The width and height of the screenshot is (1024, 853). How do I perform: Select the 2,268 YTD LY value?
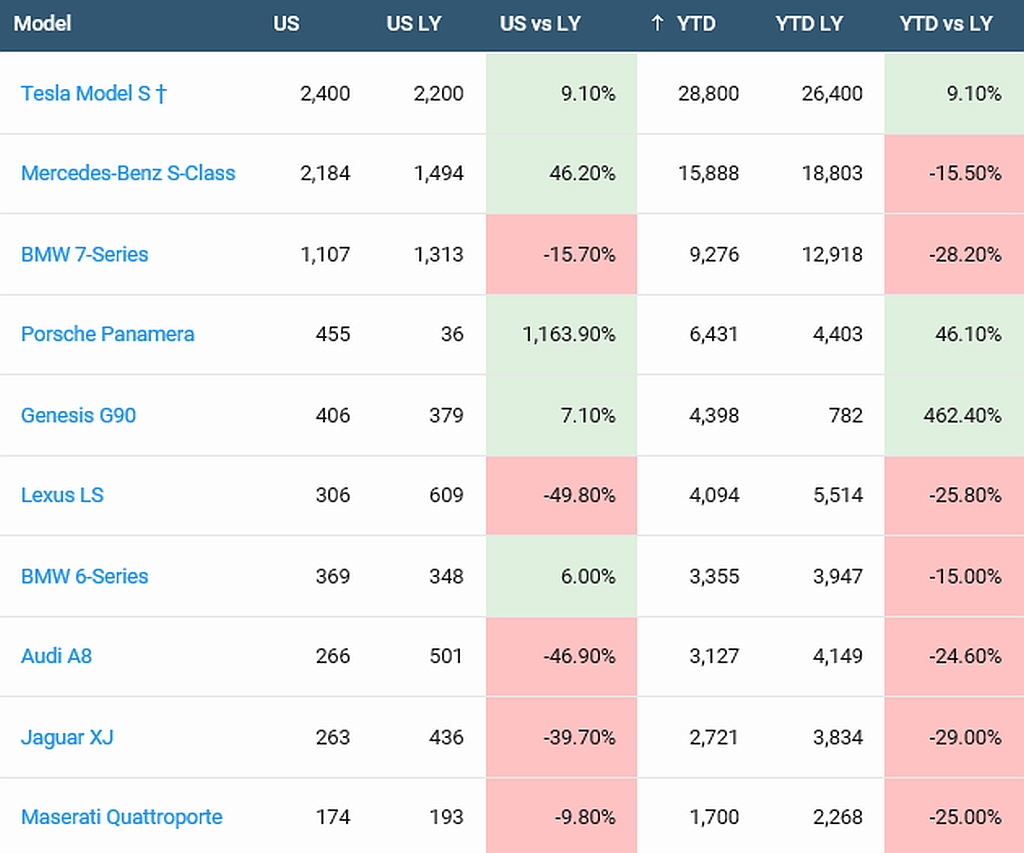coord(838,817)
